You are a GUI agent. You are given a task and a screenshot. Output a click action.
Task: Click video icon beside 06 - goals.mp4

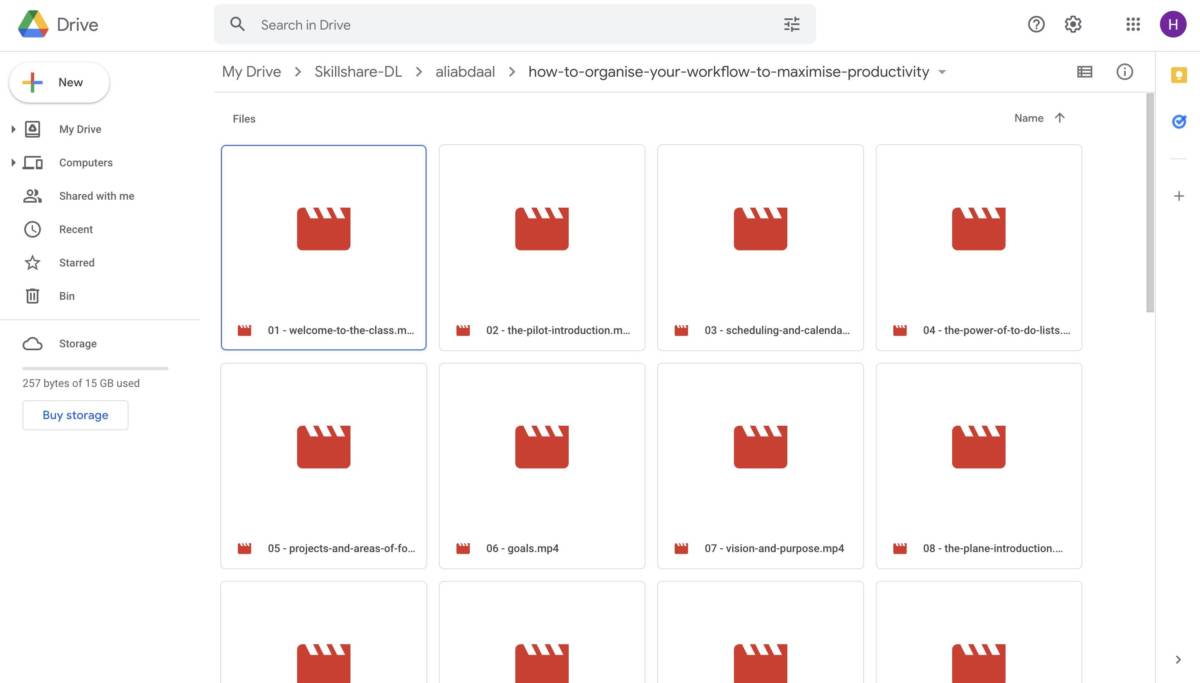(463, 548)
